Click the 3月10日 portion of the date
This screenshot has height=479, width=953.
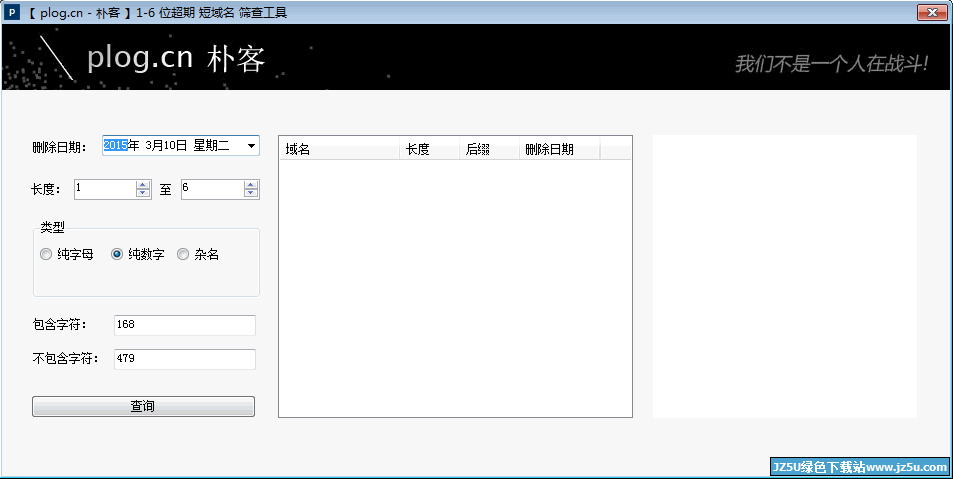167,145
